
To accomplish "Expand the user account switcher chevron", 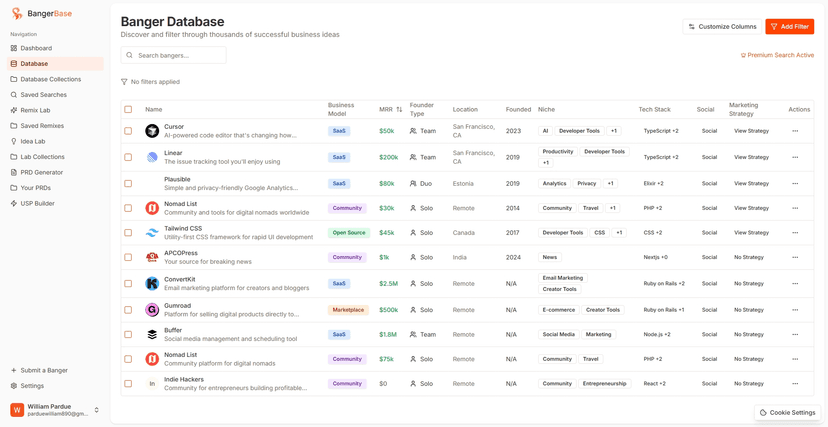I will (97, 410).
